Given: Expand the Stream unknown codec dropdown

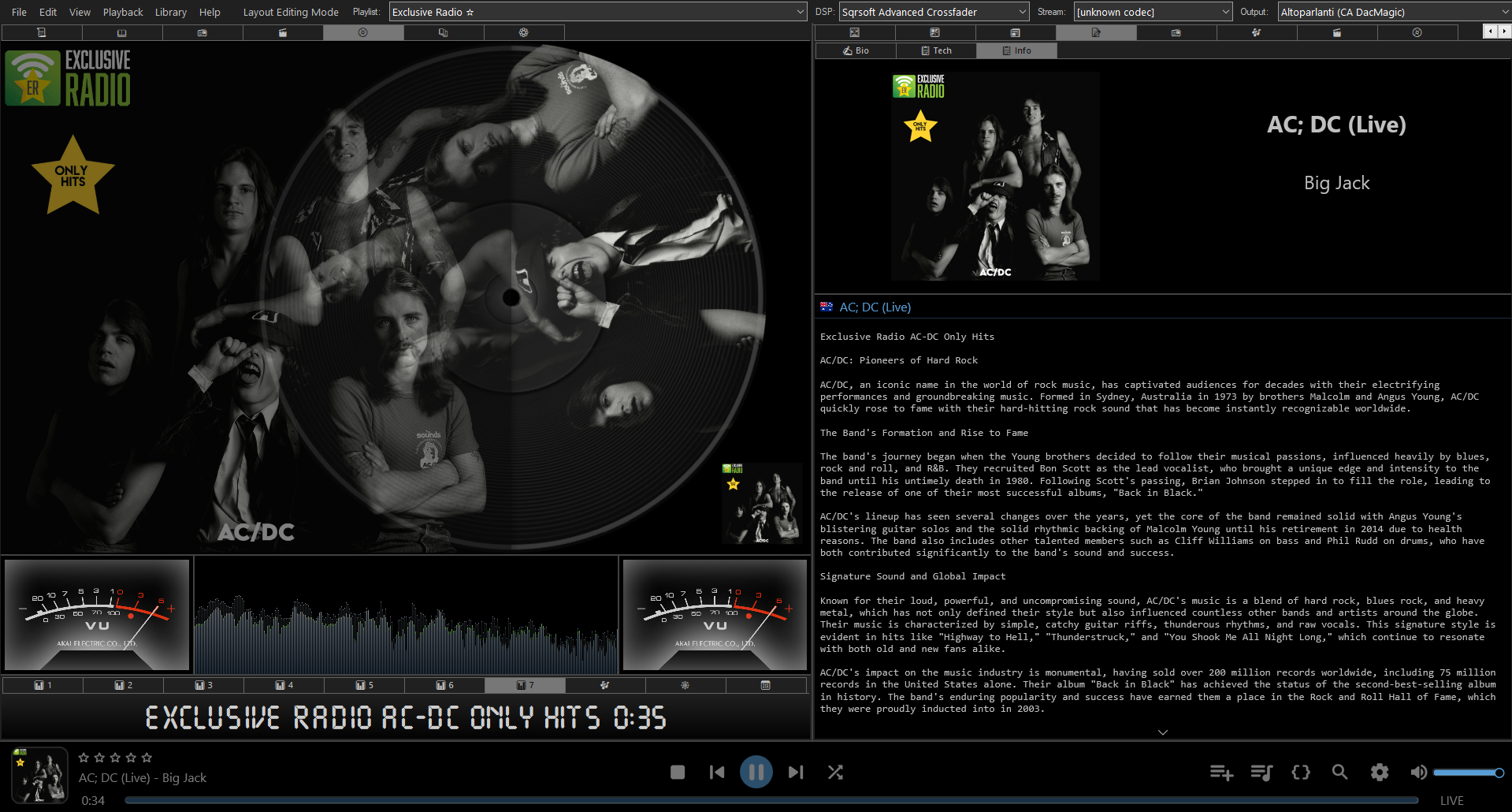Looking at the screenshot, I should click(1154, 12).
